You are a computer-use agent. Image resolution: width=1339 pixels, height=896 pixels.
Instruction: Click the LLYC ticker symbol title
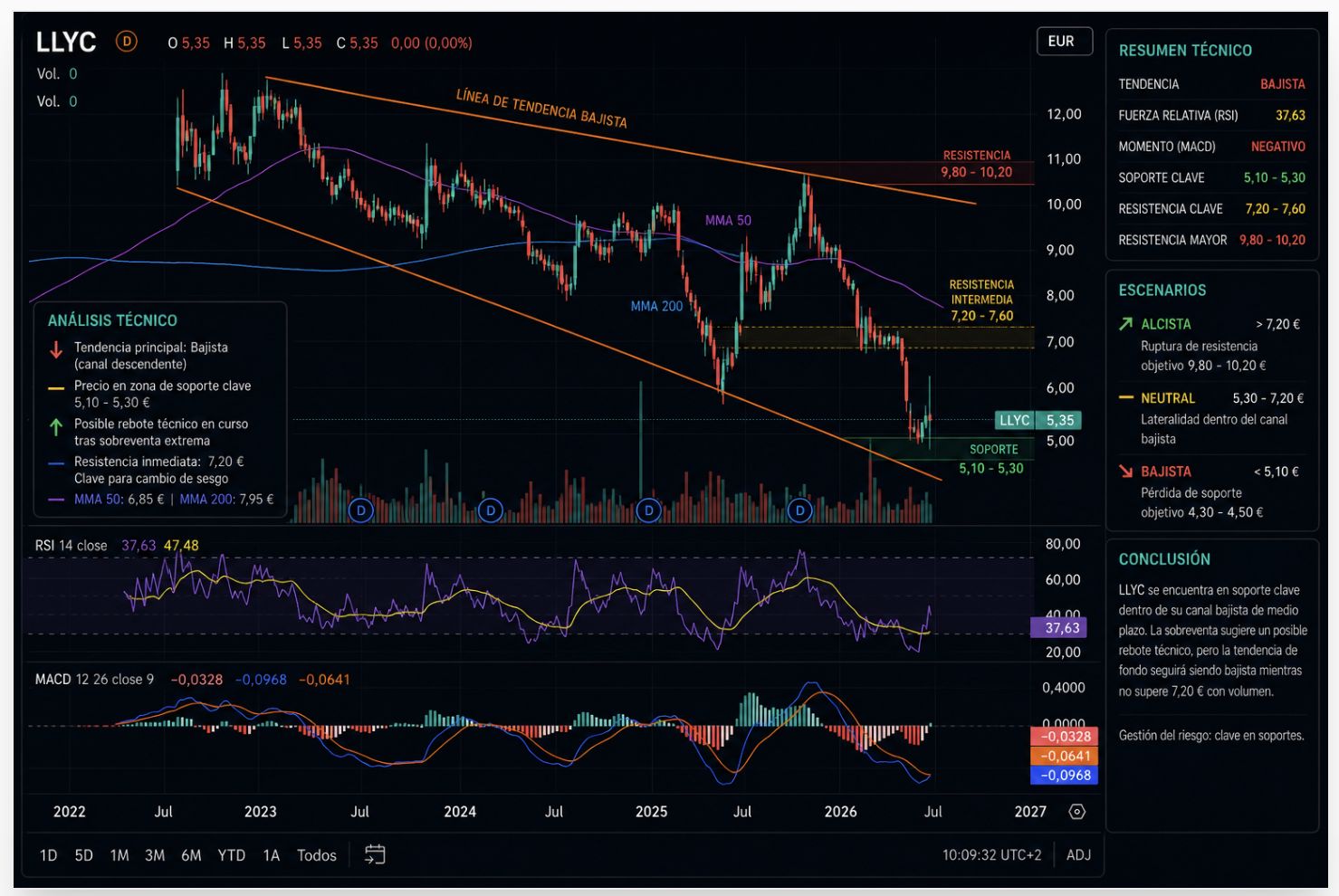coord(66,42)
